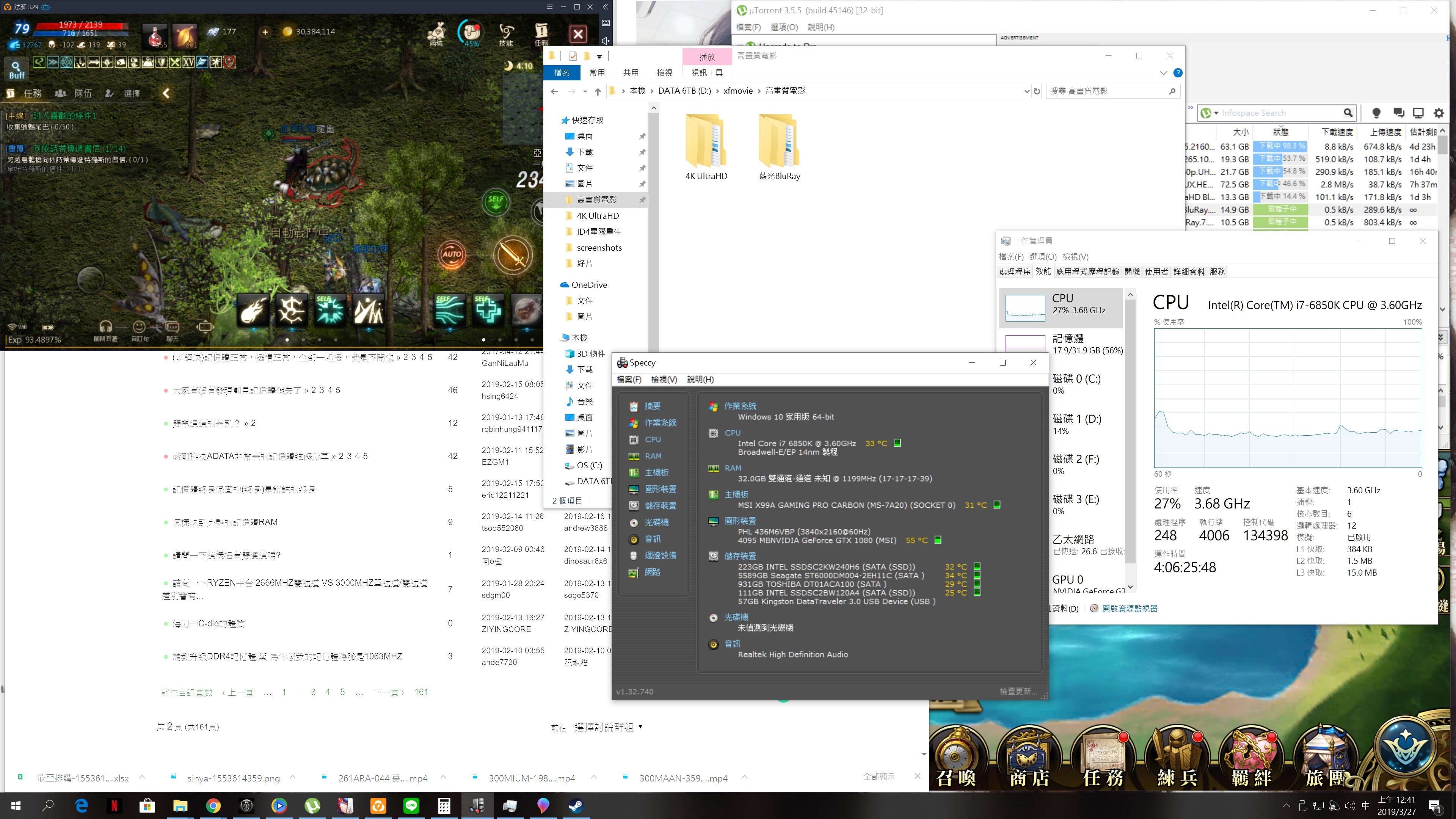Open download menu for 261ARA-044 mp4
Viewport: 1456px width, 819px height.
pyautogui.click(x=443, y=777)
